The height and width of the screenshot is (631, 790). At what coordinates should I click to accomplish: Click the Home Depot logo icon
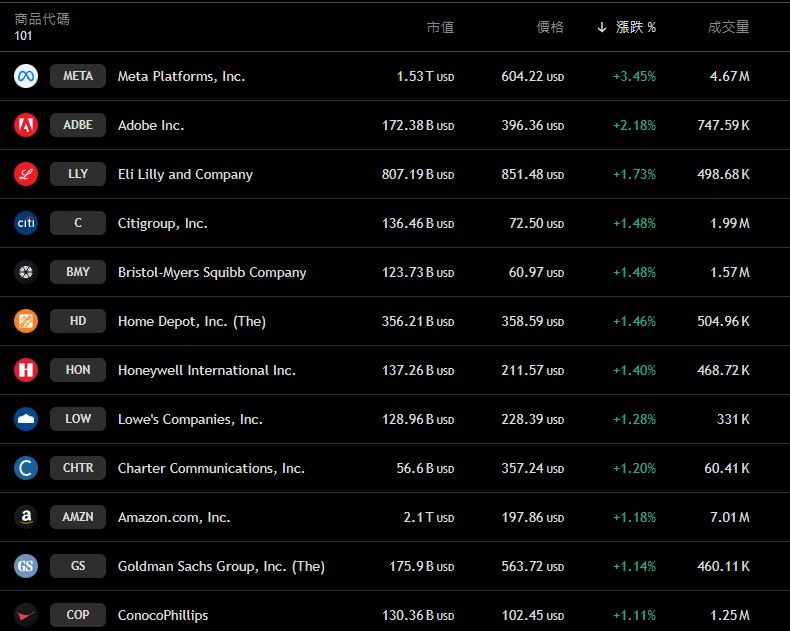click(x=26, y=321)
